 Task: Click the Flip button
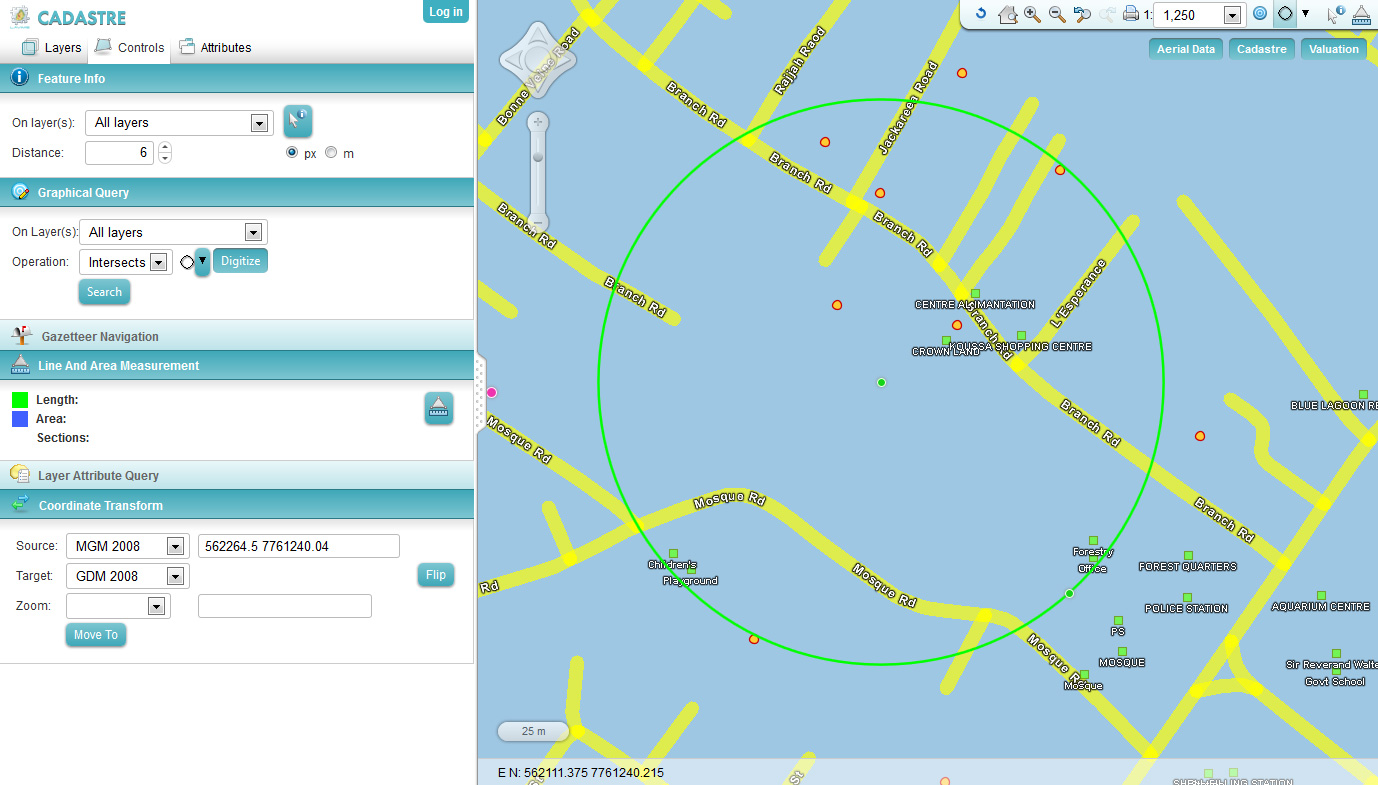(435, 575)
